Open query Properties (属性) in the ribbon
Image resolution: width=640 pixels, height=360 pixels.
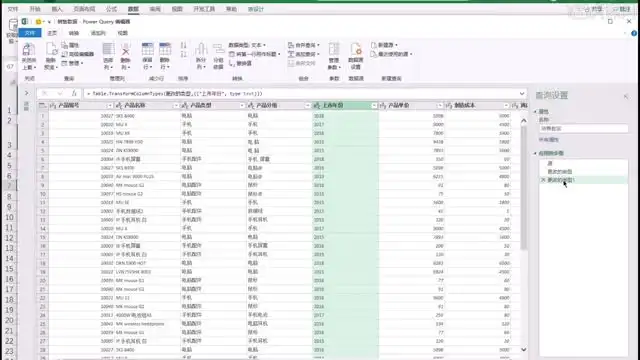pos(70,45)
